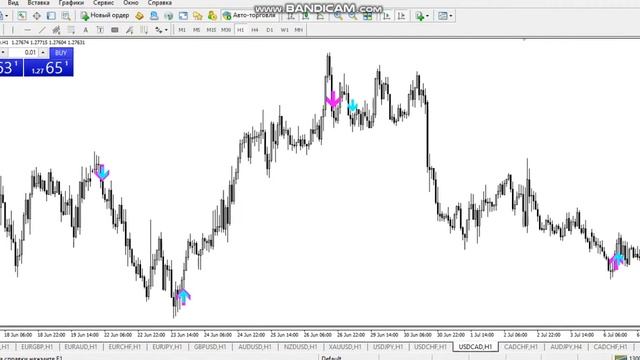Open the Графики menu
The height and width of the screenshot is (360, 640).
(71, 3)
